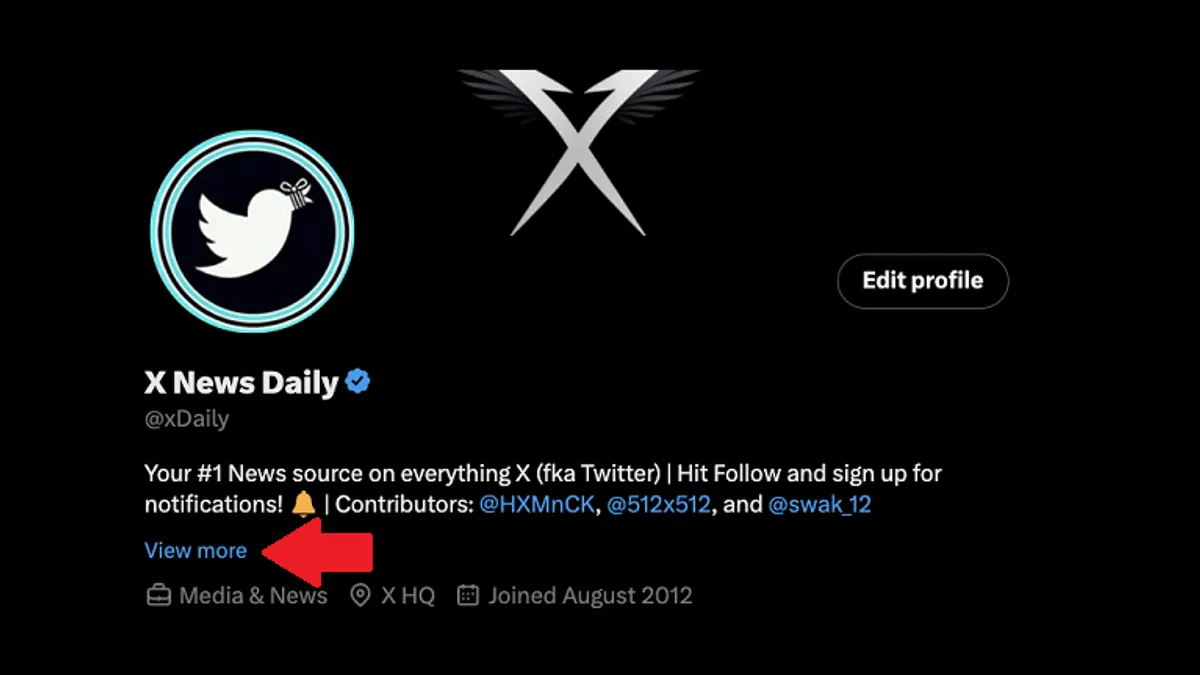Click the winged X logo banner
Image resolution: width=1200 pixels, height=675 pixels.
tap(578, 152)
